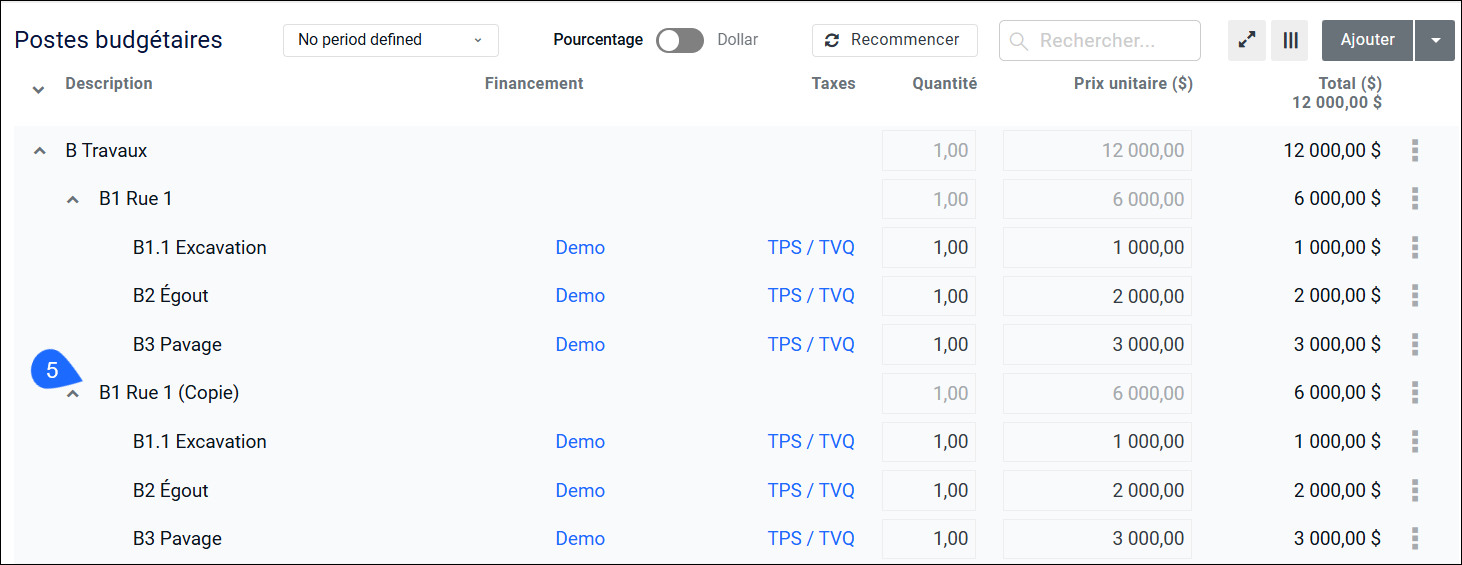Viewport: 1462px width, 565px height.
Task: Open the Demo financing link for the first B2 Égout
Action: tap(580, 296)
